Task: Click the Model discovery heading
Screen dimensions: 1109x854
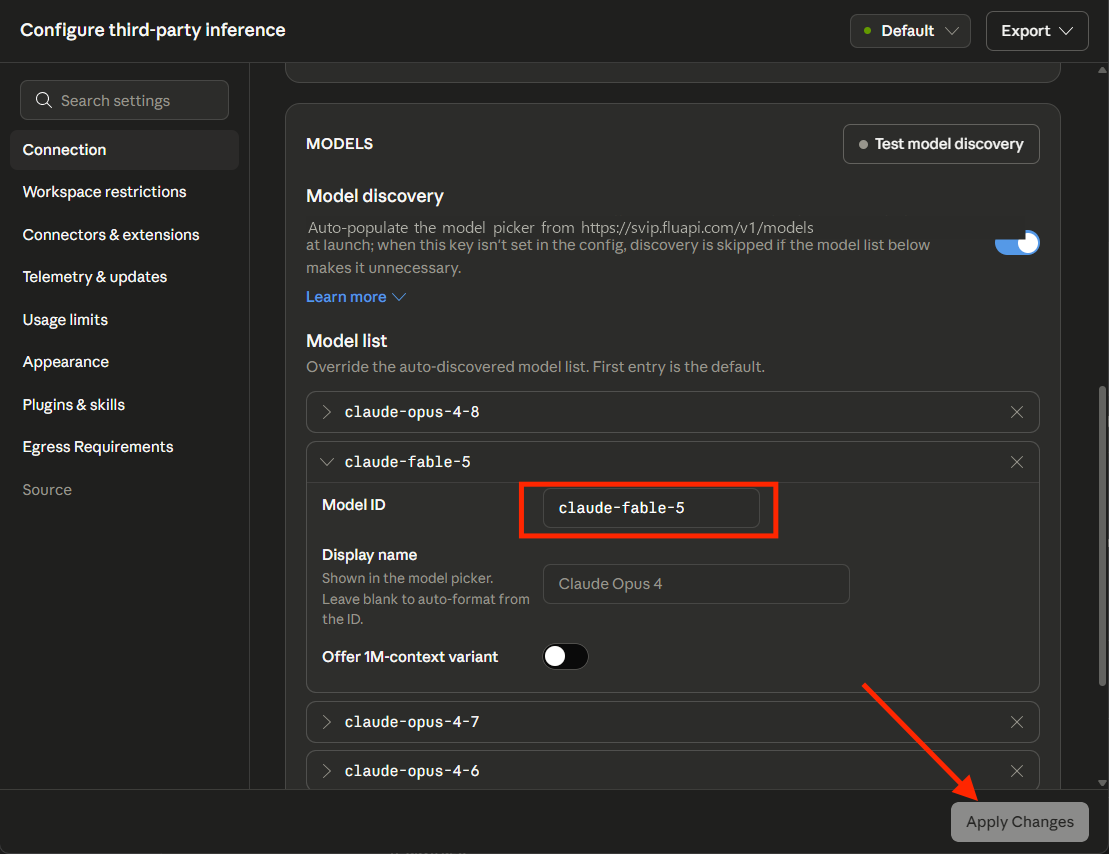Action: pos(375,196)
